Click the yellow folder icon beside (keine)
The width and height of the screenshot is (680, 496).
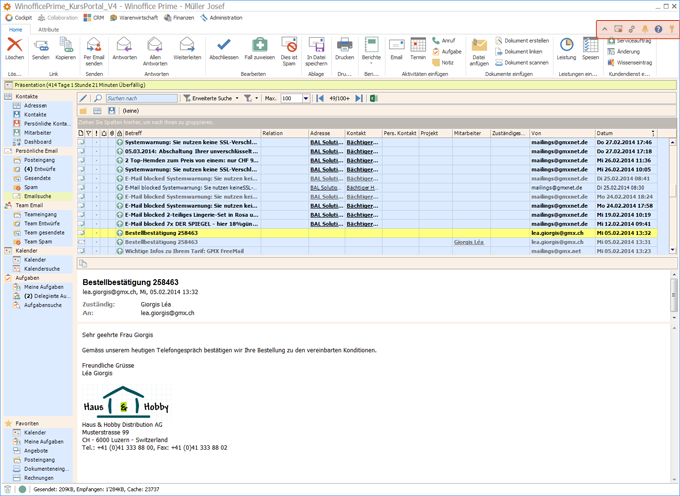tap(83, 111)
